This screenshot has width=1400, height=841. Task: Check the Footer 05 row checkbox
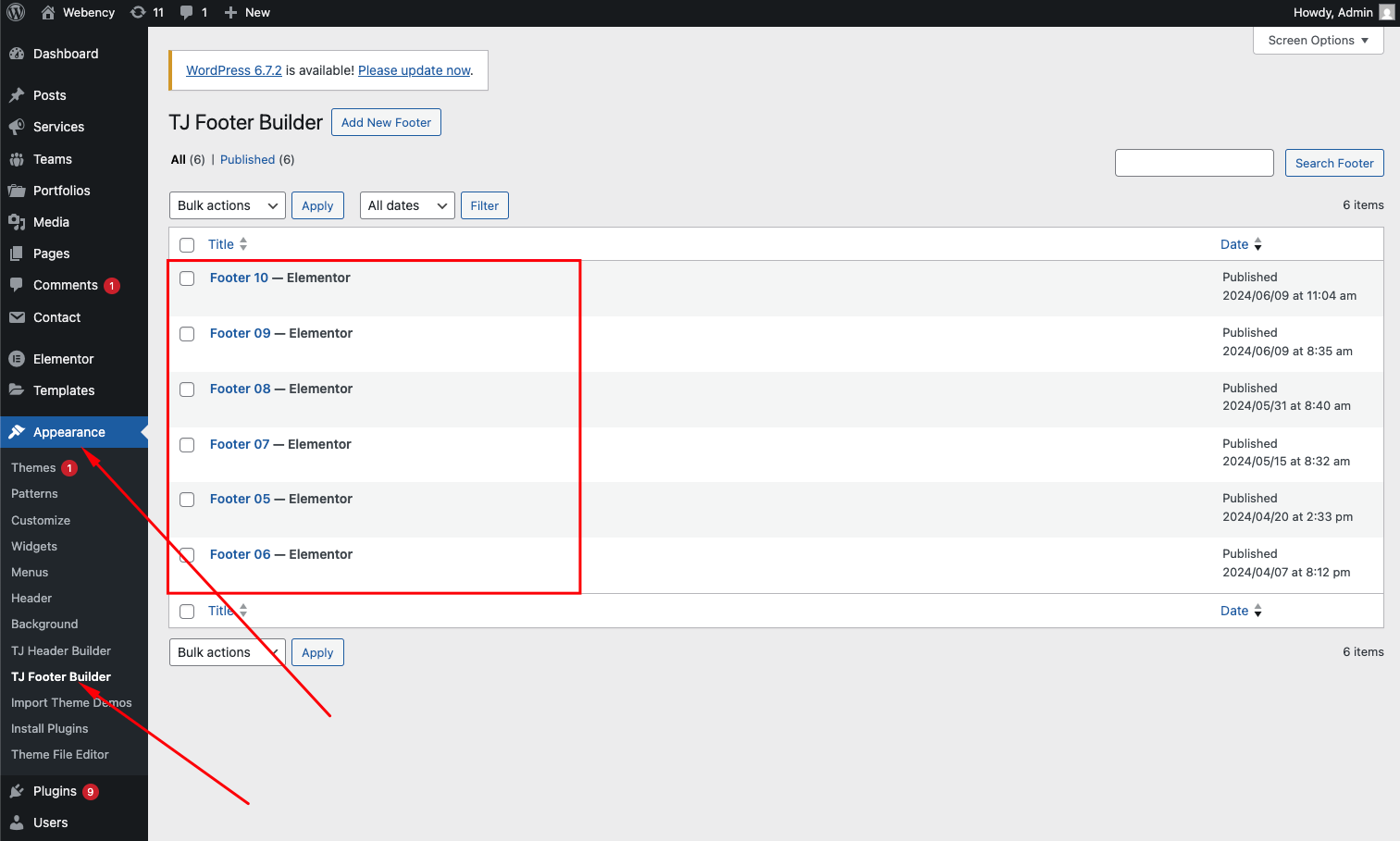(187, 500)
